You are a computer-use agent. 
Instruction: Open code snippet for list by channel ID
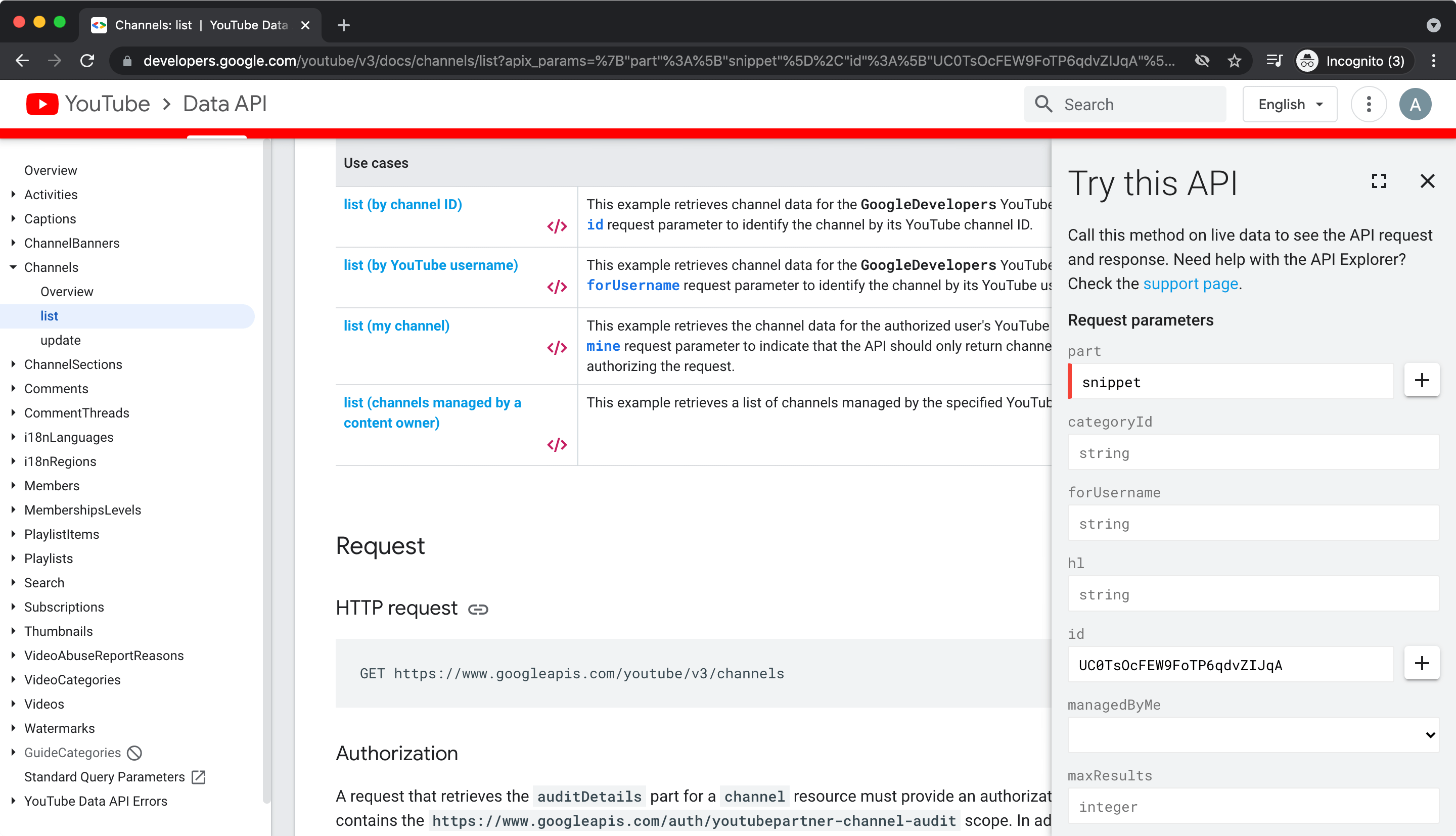point(557,226)
